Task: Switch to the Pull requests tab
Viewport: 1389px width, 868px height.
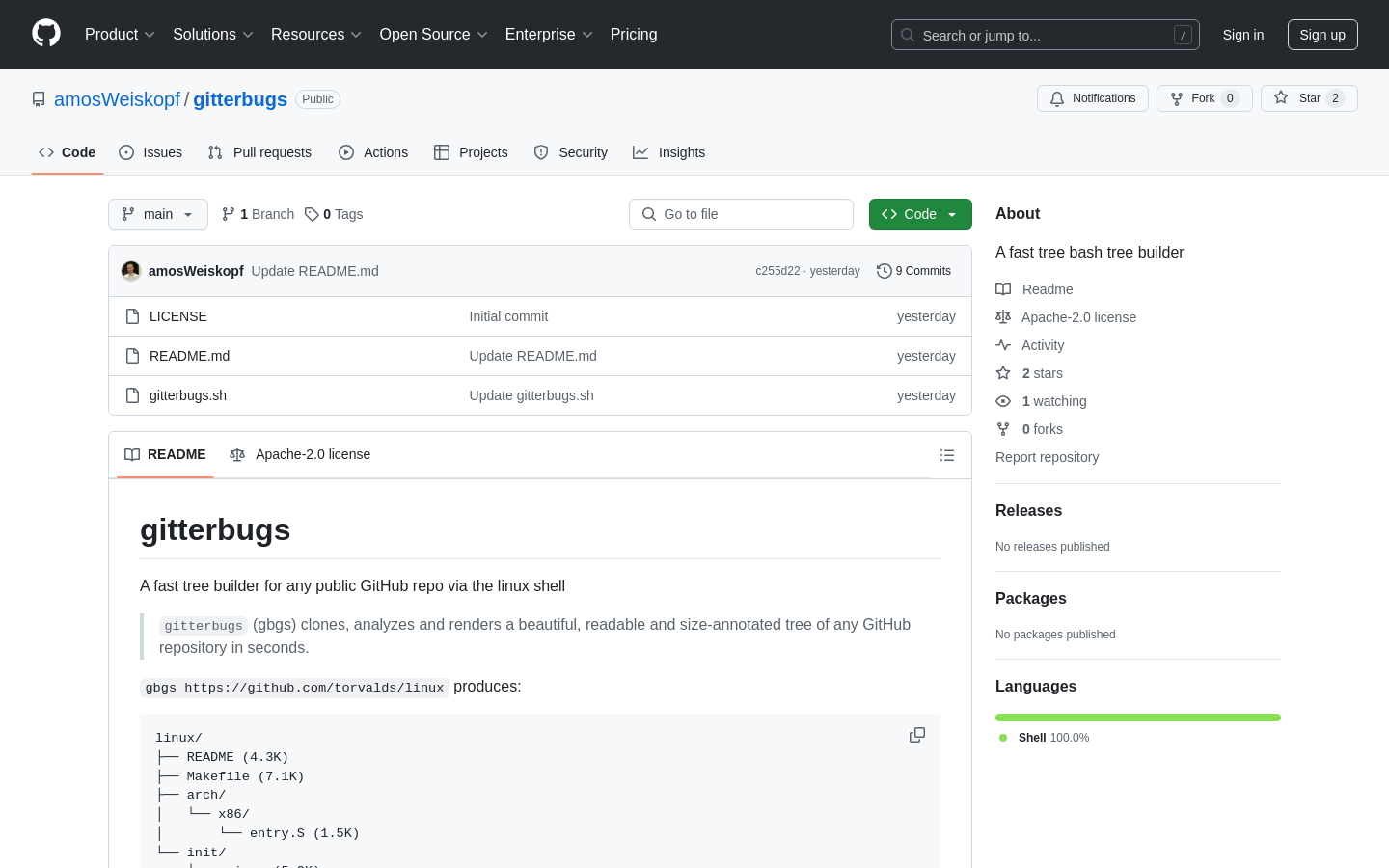Action: point(259,152)
